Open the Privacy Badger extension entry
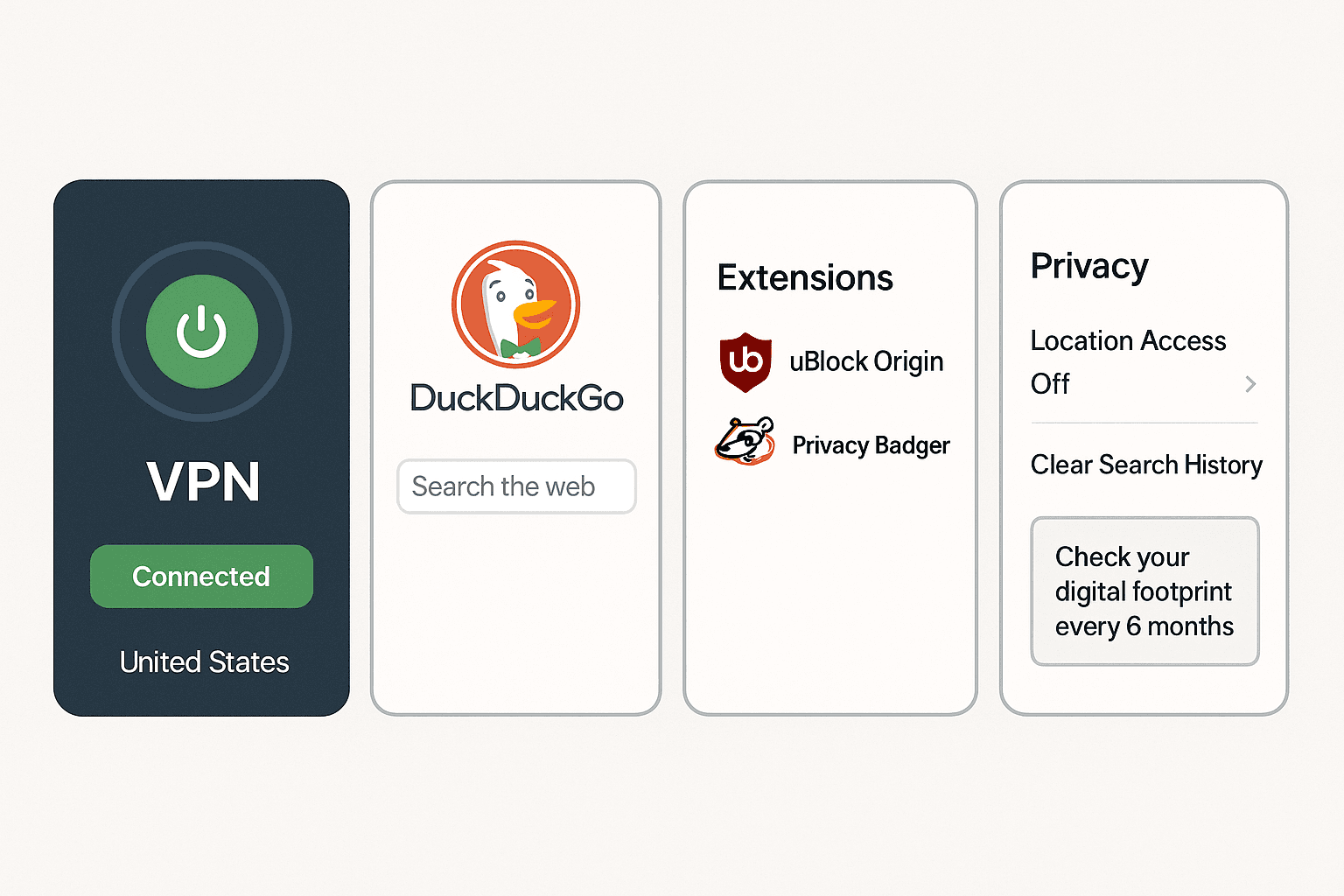The height and width of the screenshot is (896, 1344). tap(832, 443)
